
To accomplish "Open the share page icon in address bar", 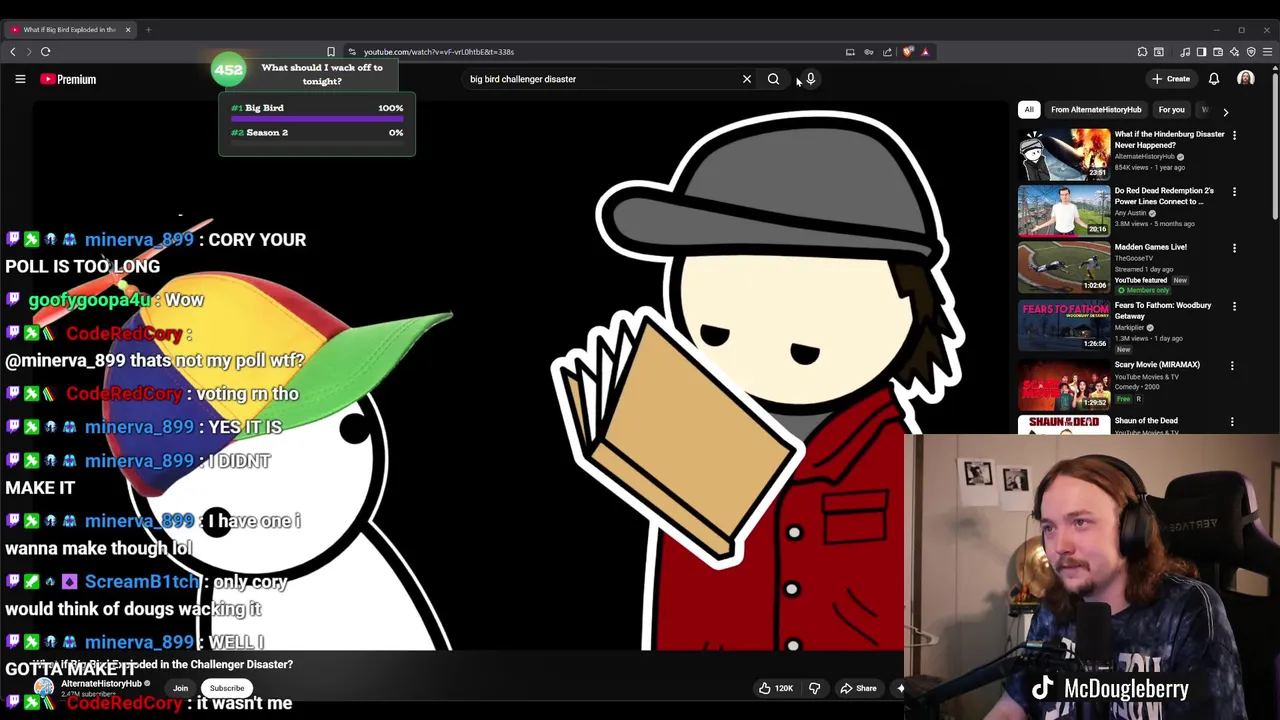I will [x=887, y=52].
